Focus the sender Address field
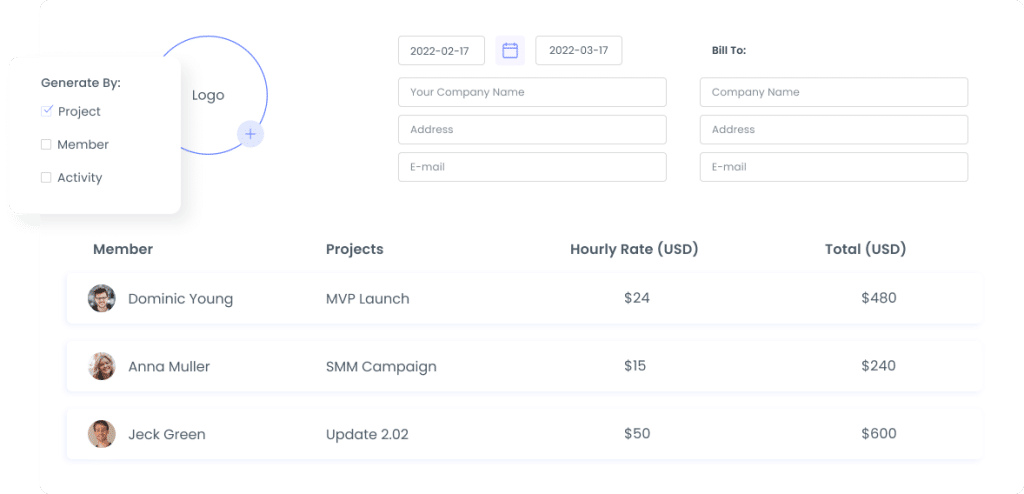1024x494 pixels. (532, 129)
